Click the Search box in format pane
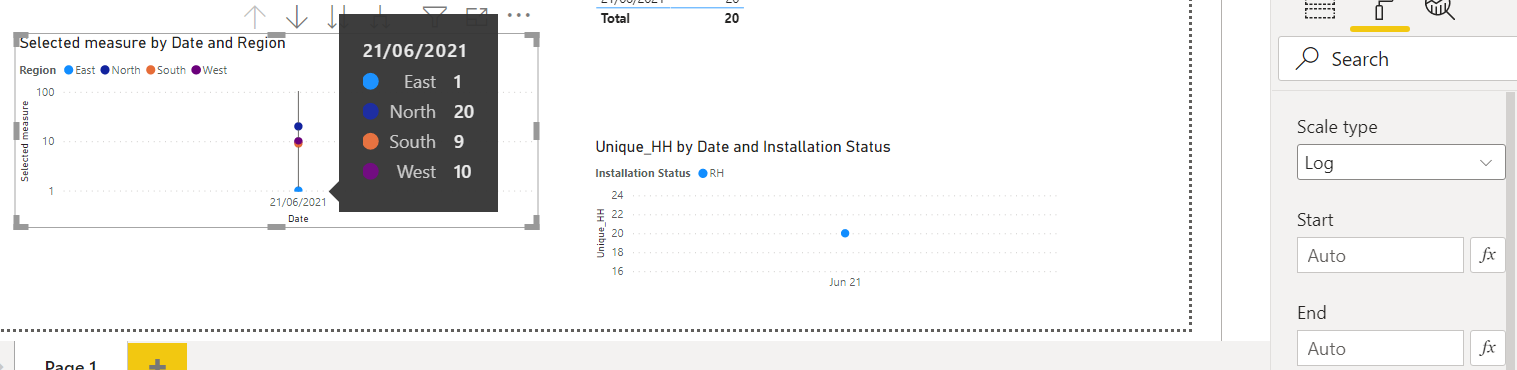 click(1397, 59)
